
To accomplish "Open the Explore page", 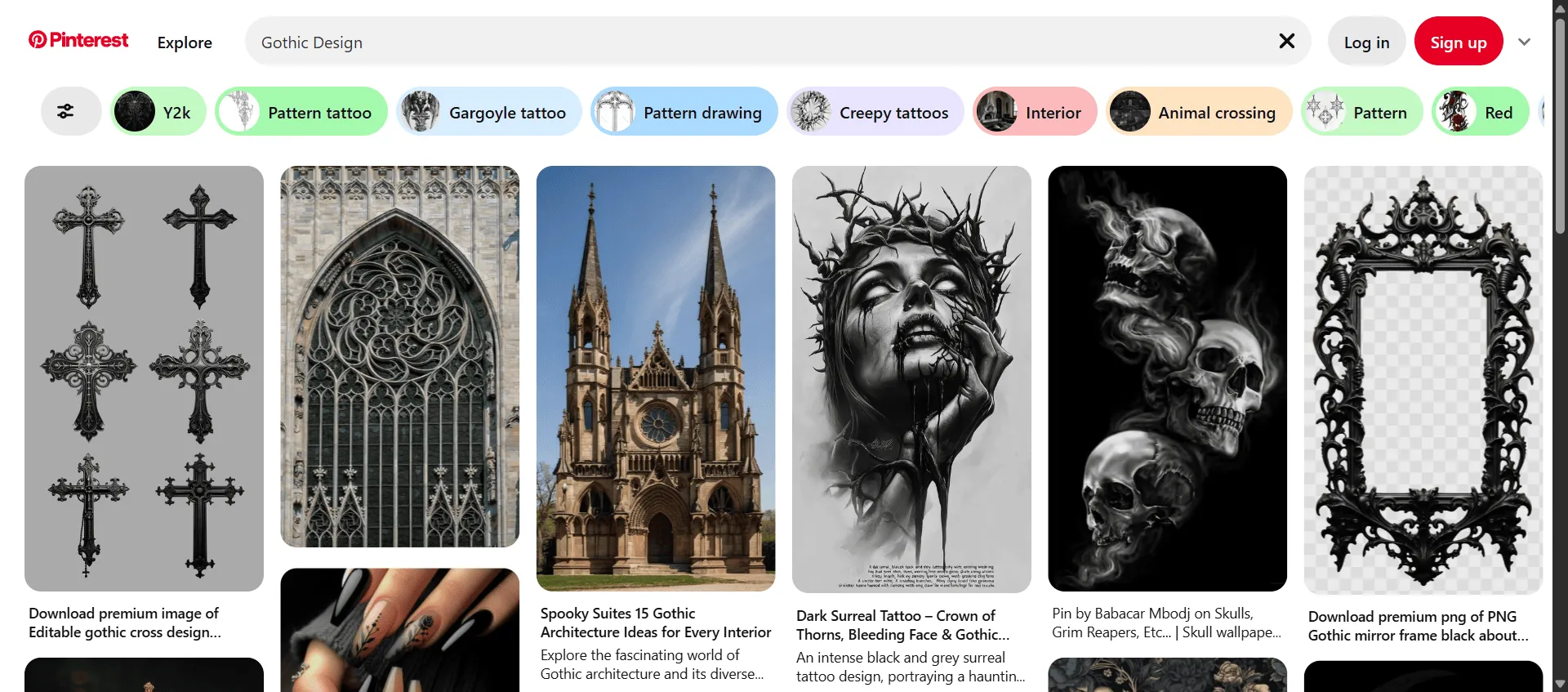I will pos(185,42).
